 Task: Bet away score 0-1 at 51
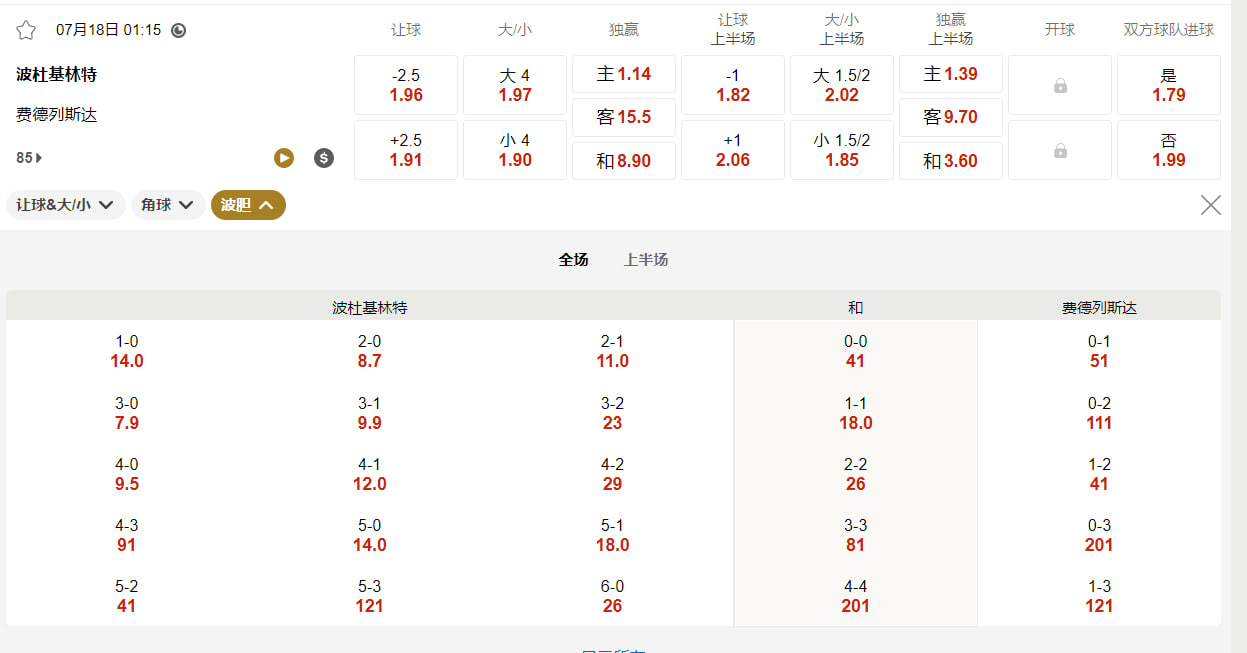(x=1099, y=351)
